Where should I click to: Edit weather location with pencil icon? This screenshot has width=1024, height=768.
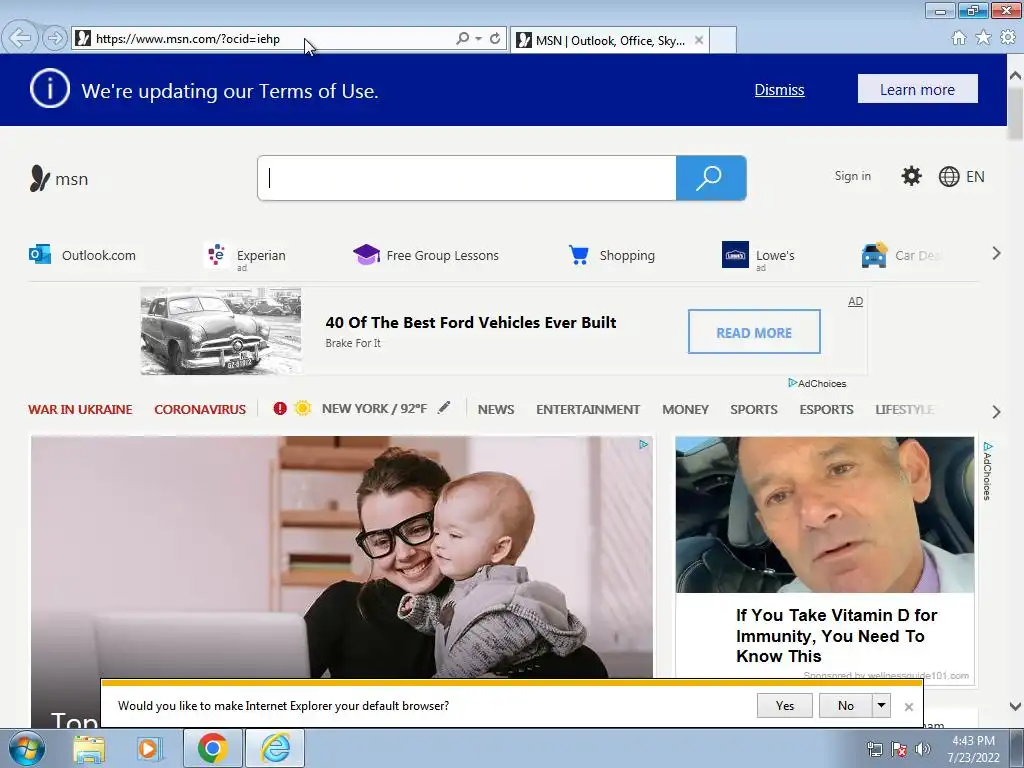pyautogui.click(x=444, y=408)
